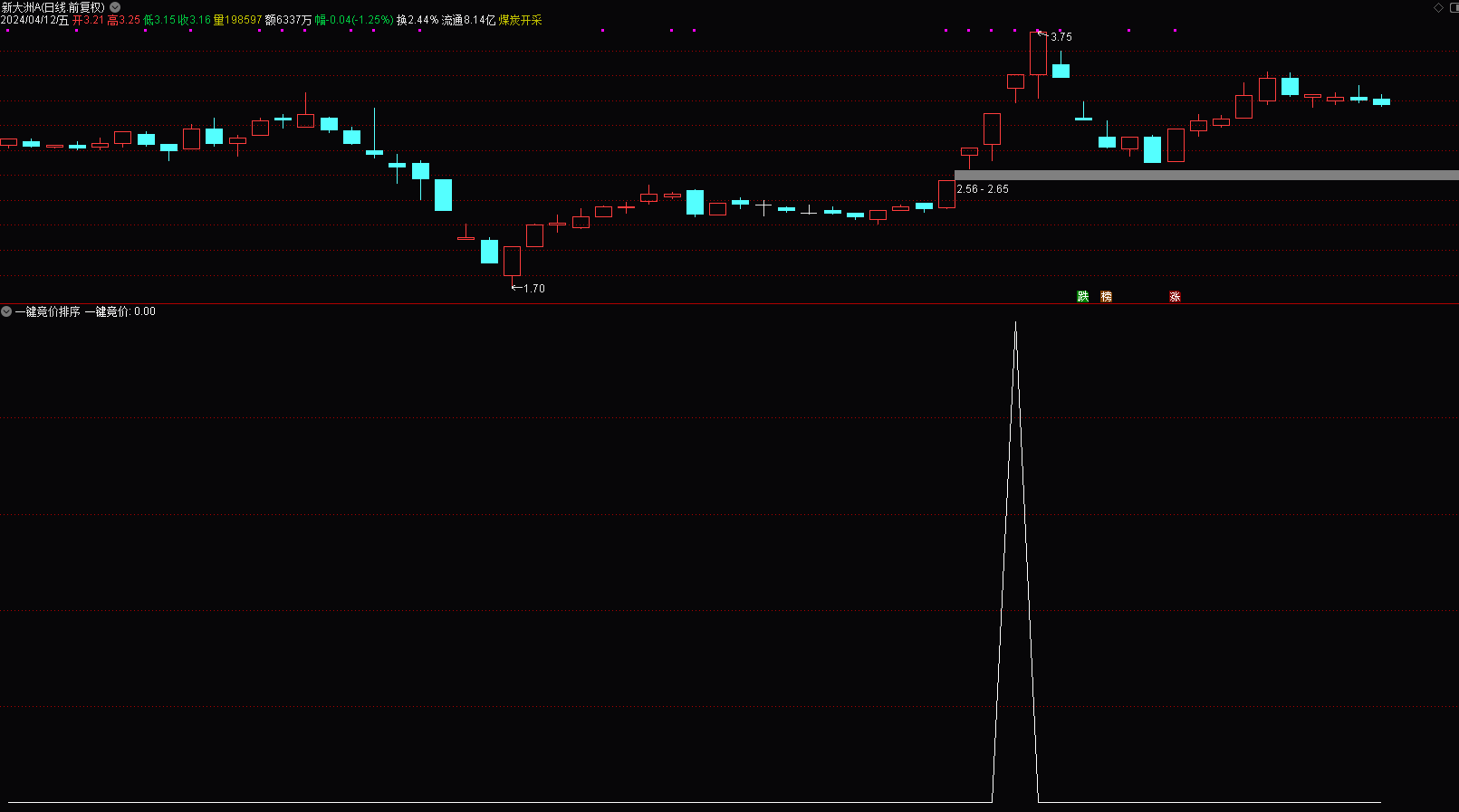Screen dimensions: 1459x812
Task: Click the 一键竞价排序 indicator name
Action: click(48, 311)
